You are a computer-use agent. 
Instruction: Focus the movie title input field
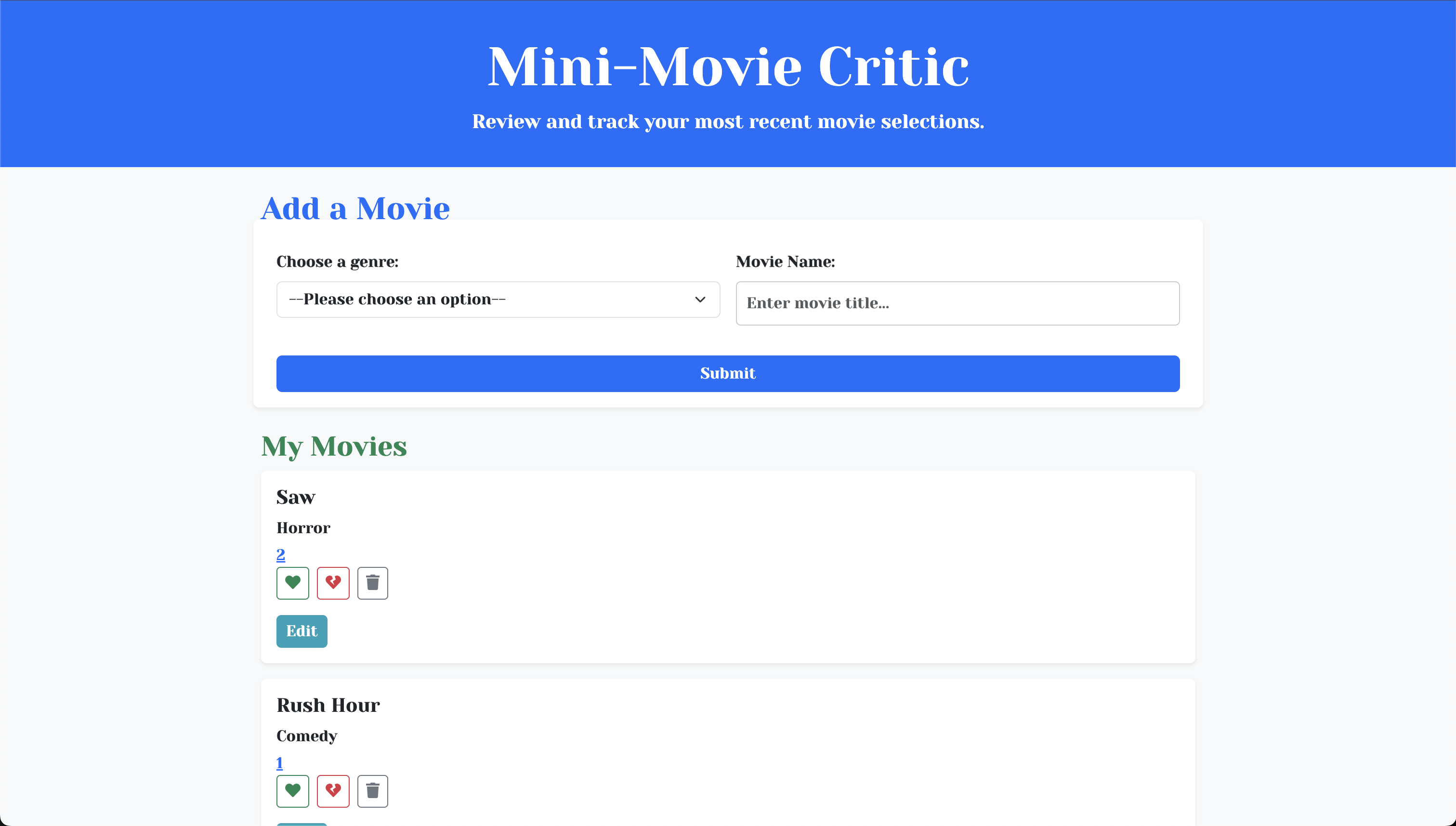(x=958, y=303)
